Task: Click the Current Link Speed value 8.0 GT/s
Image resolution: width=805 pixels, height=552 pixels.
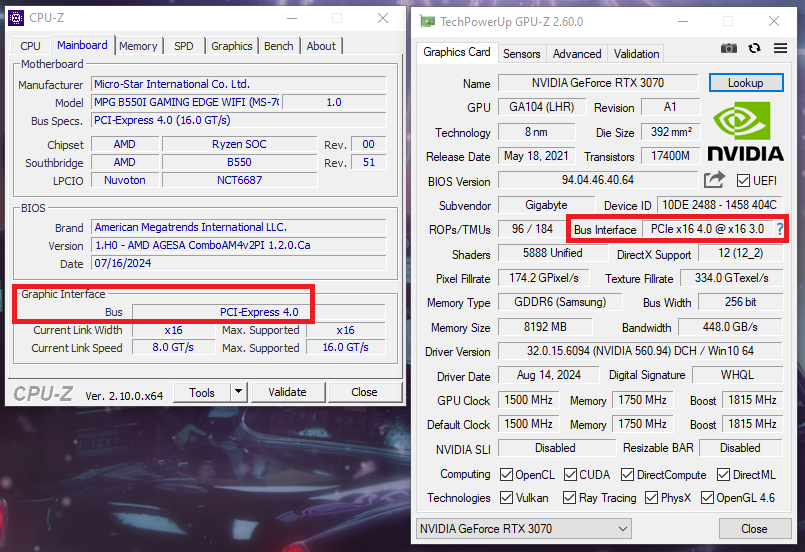Action: [173, 348]
